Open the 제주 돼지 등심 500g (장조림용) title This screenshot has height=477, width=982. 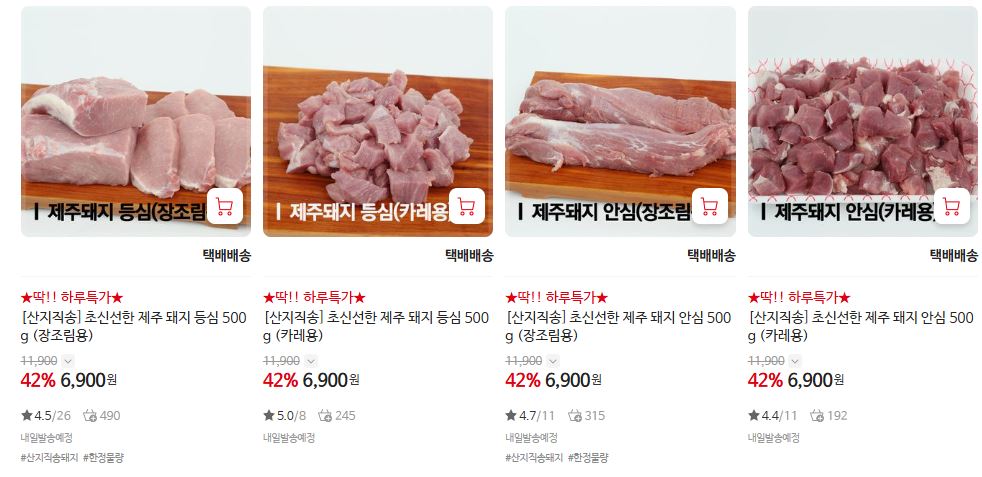pos(133,327)
